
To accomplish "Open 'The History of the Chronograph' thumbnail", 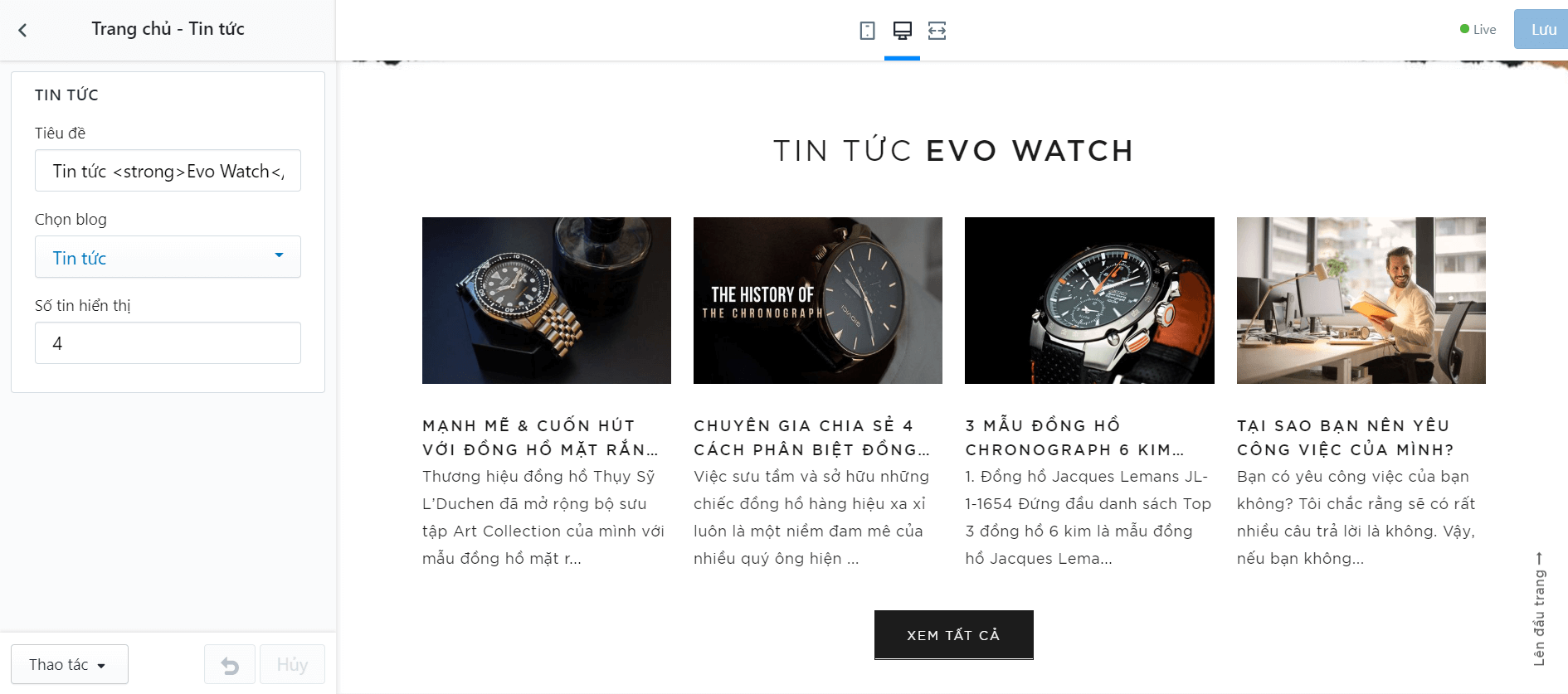I will pyautogui.click(x=818, y=300).
